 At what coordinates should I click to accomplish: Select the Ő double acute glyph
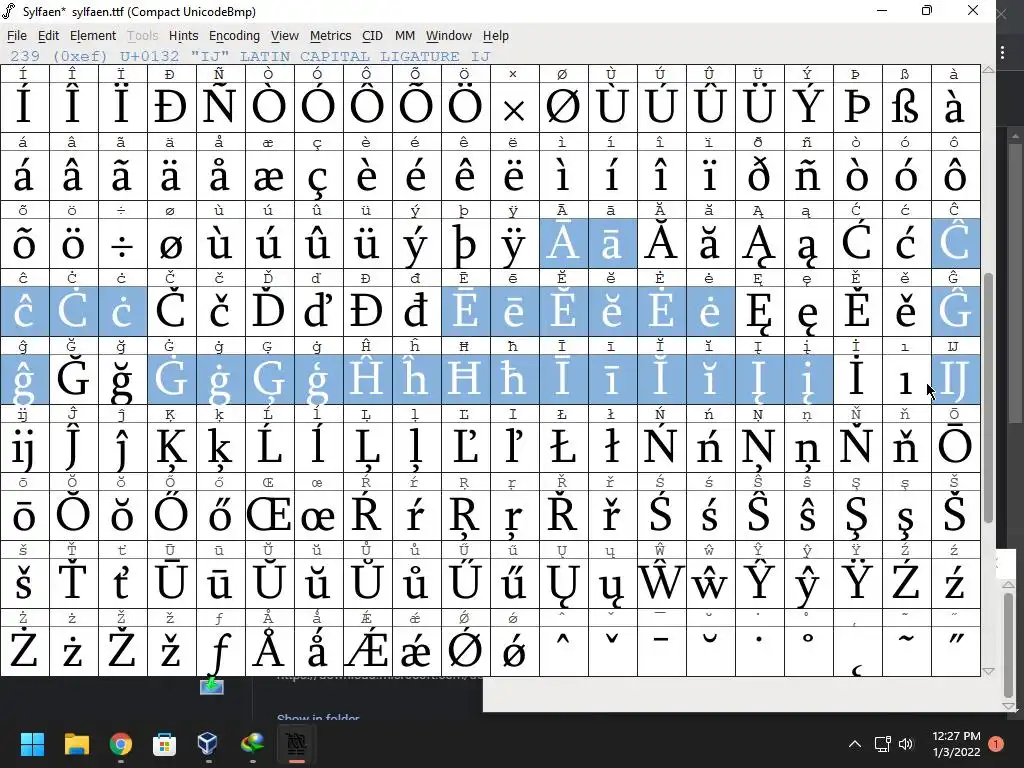pyautogui.click(x=172, y=515)
